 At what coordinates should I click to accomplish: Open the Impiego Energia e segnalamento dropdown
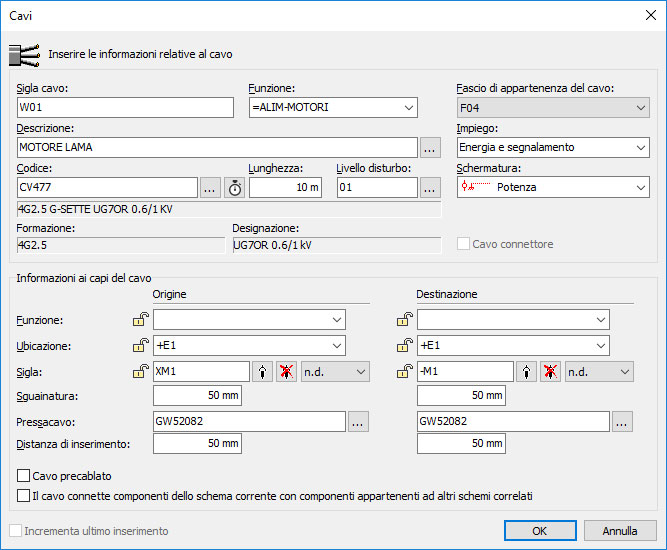tap(641, 148)
